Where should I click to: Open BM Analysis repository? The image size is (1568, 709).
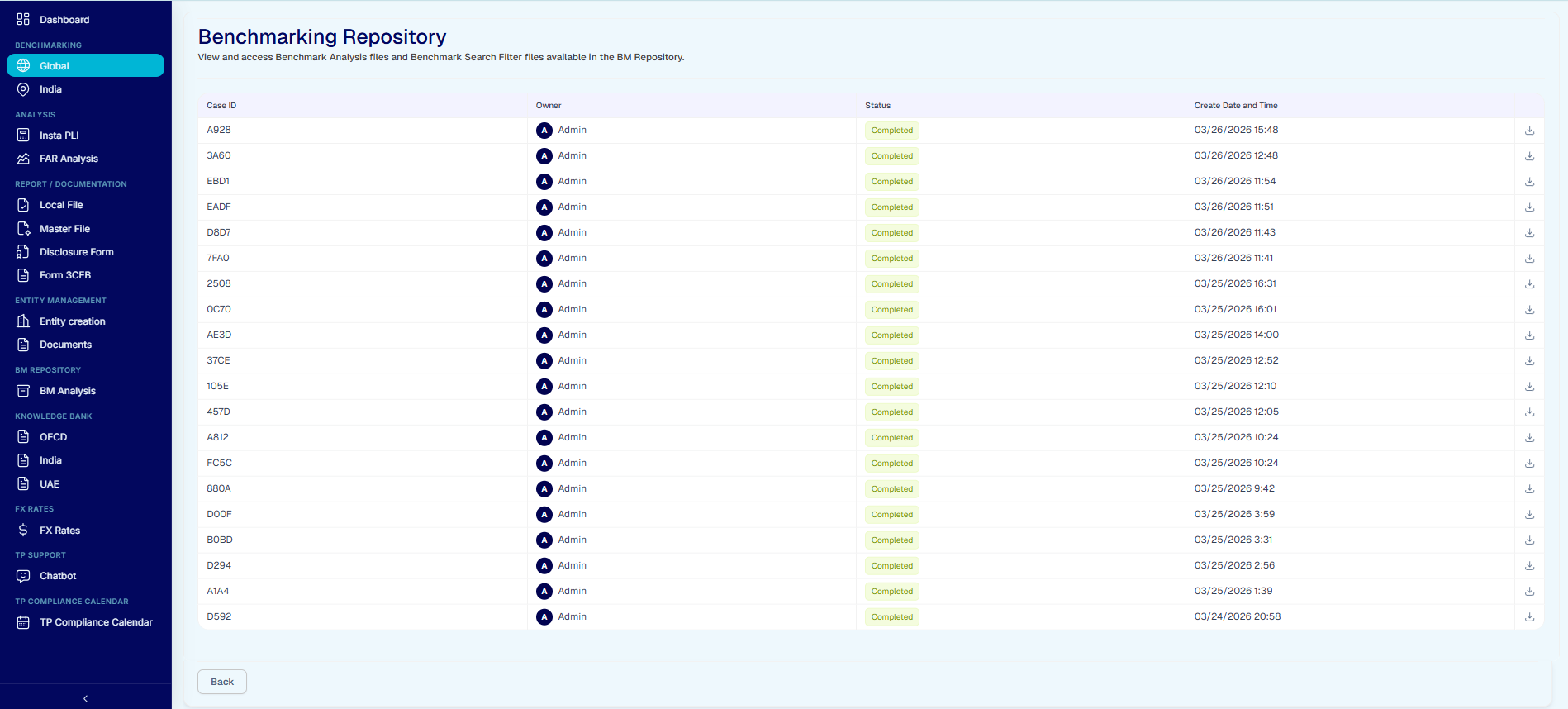tap(85, 391)
